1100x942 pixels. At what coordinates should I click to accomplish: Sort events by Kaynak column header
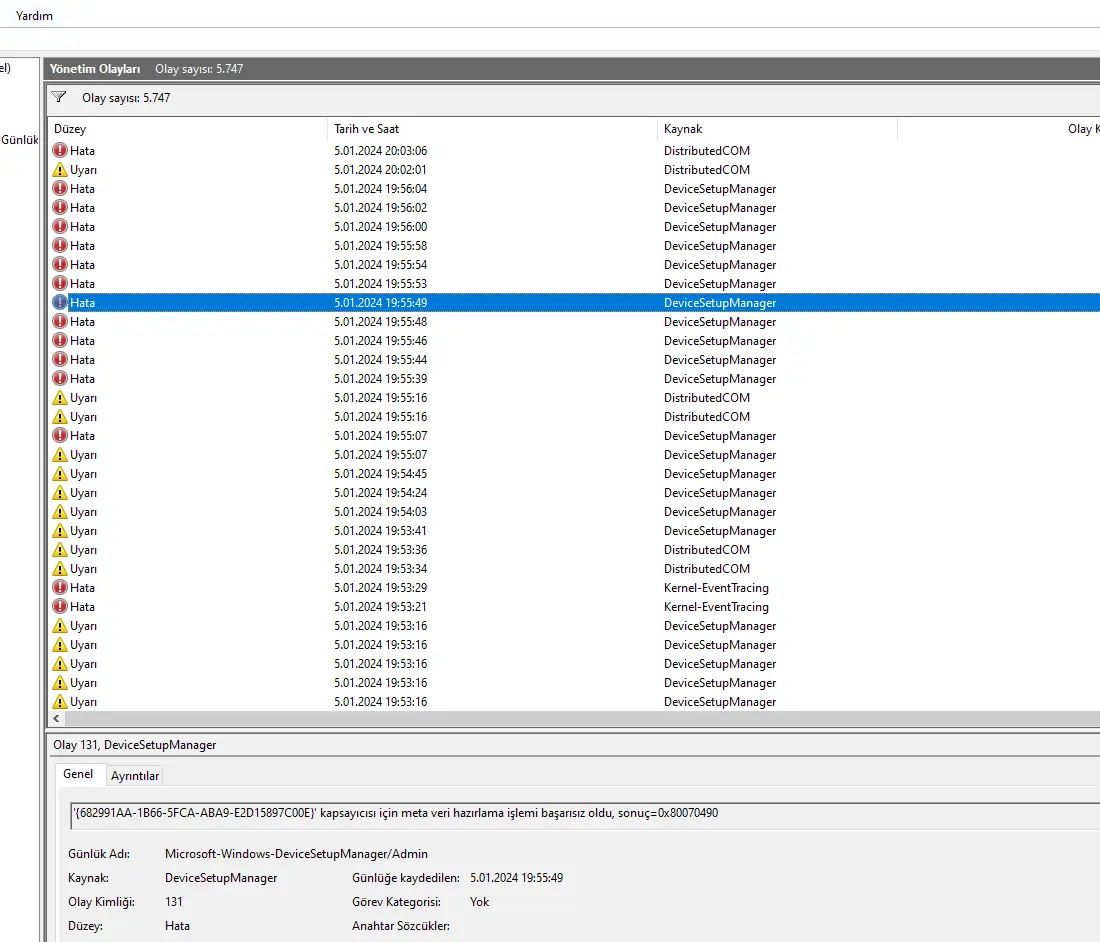pos(777,129)
